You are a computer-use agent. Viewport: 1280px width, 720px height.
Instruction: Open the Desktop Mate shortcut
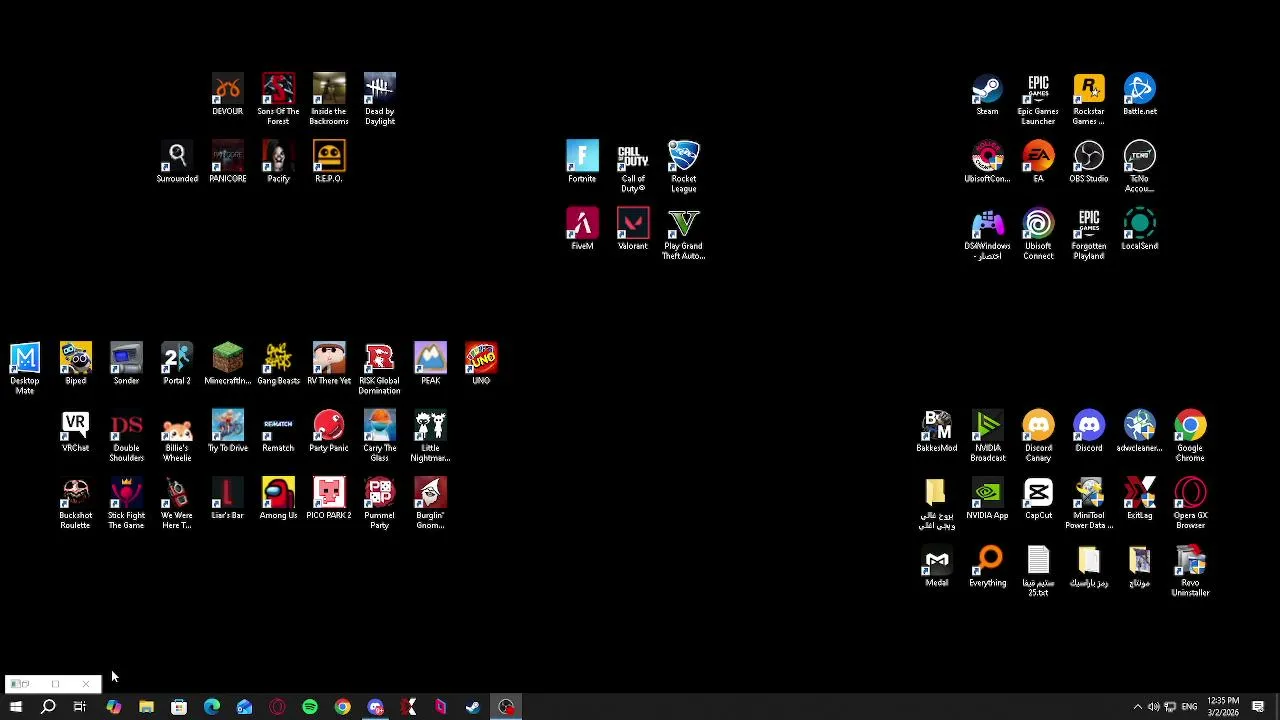(25, 368)
